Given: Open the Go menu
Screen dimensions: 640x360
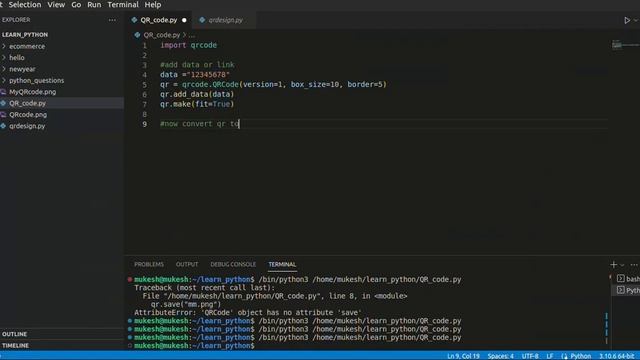Looking at the screenshot, I should (x=76, y=5).
